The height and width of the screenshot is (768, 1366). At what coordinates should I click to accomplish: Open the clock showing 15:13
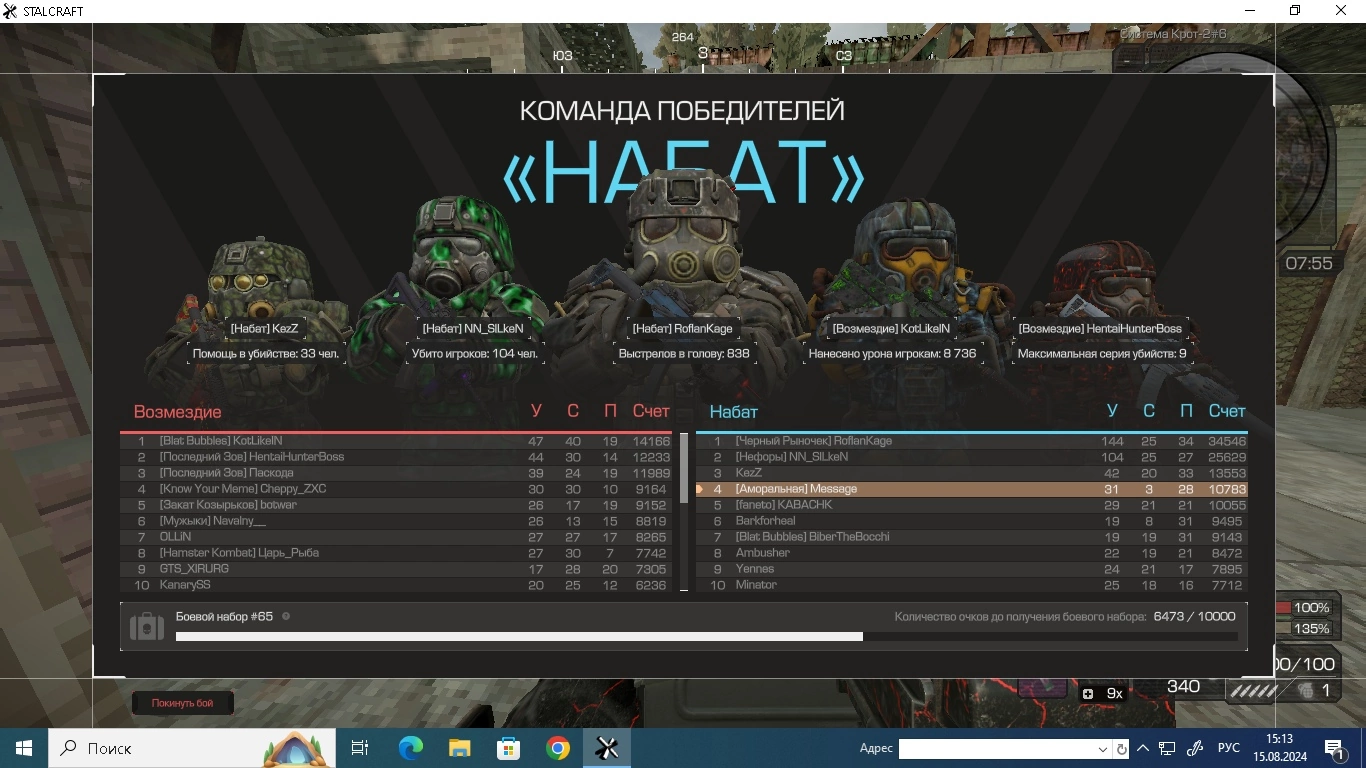coord(1279,748)
